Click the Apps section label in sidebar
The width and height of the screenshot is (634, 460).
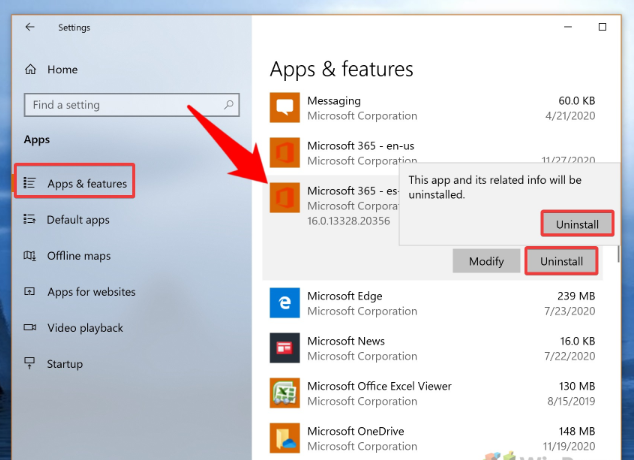[37, 140]
